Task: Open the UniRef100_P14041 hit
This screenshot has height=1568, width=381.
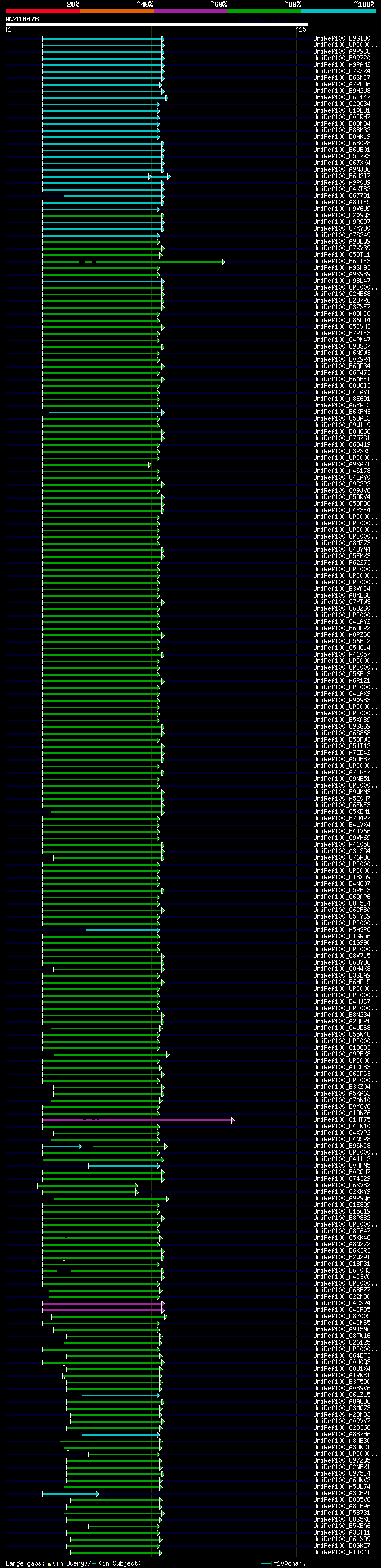Action: pos(342,1552)
